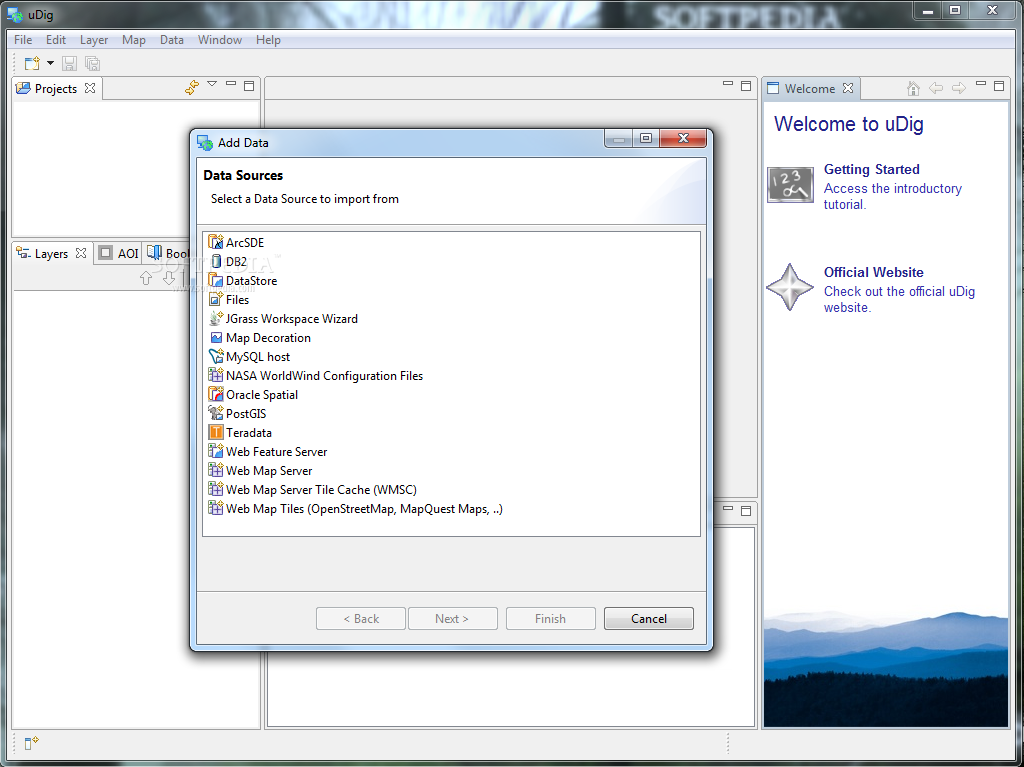Click the < Back button
This screenshot has width=1024, height=767.
360,618
